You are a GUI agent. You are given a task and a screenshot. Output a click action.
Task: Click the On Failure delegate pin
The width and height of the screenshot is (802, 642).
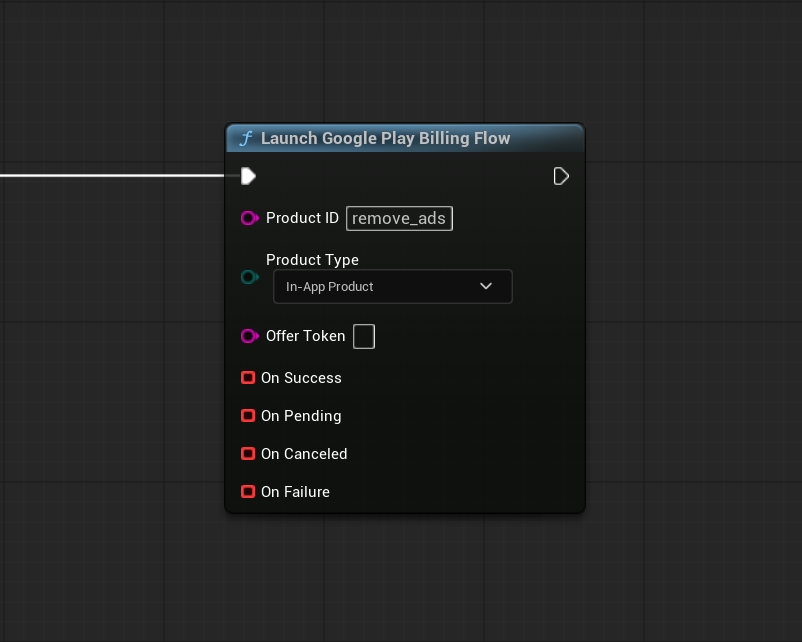pos(248,492)
